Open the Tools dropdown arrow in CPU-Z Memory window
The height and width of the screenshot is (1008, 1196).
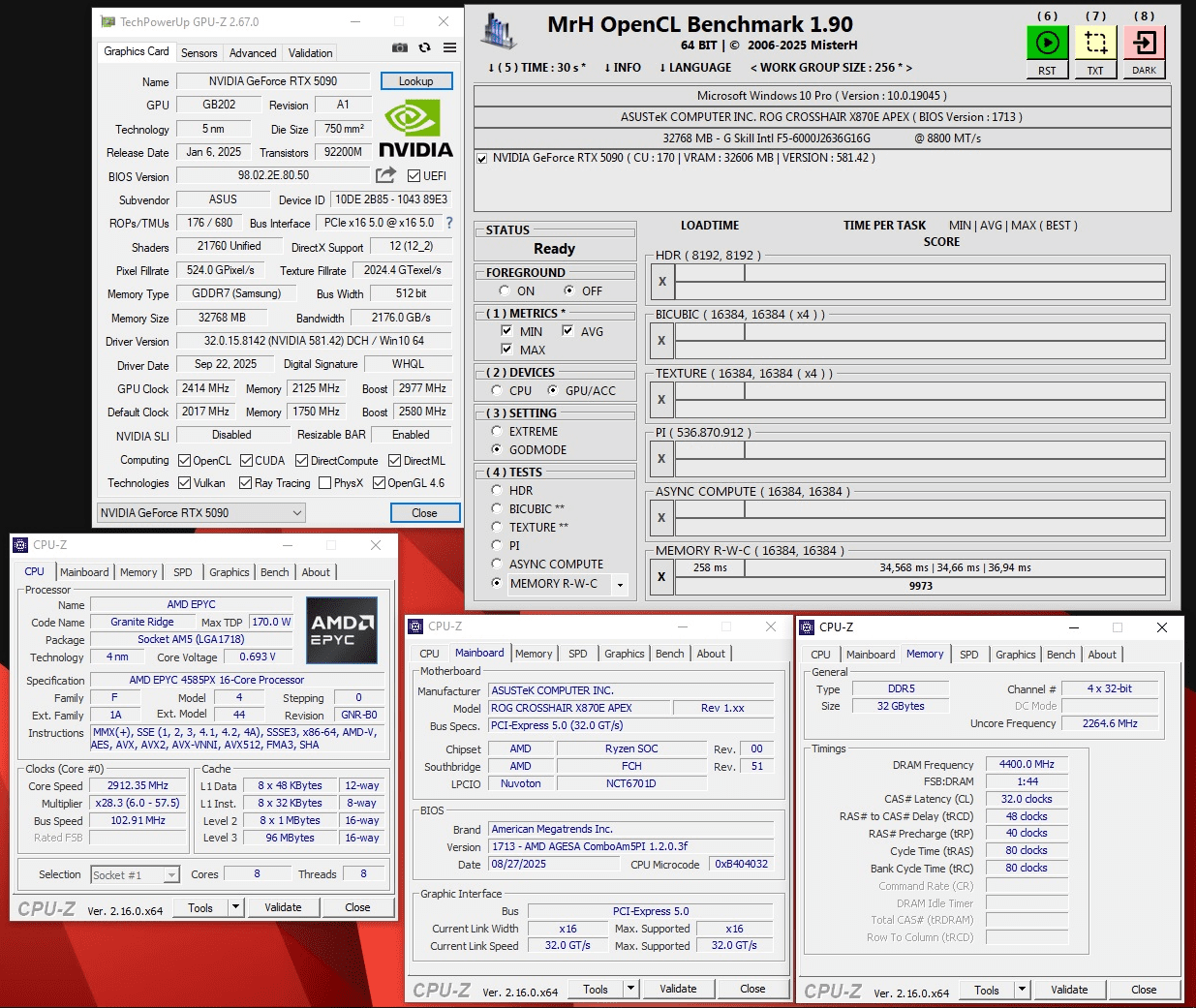(1022, 990)
